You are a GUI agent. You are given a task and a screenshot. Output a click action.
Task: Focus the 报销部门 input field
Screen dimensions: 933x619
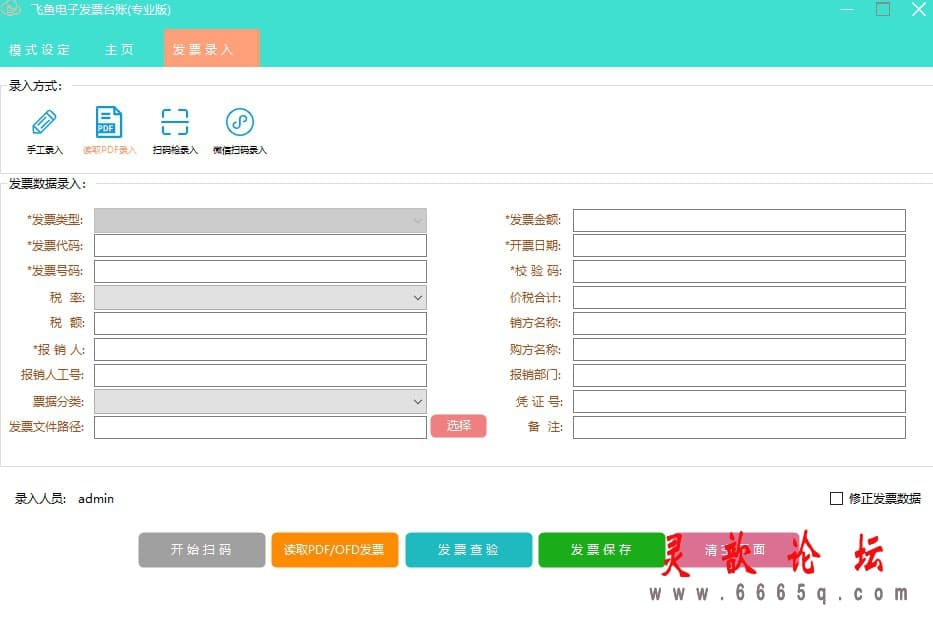click(x=739, y=376)
